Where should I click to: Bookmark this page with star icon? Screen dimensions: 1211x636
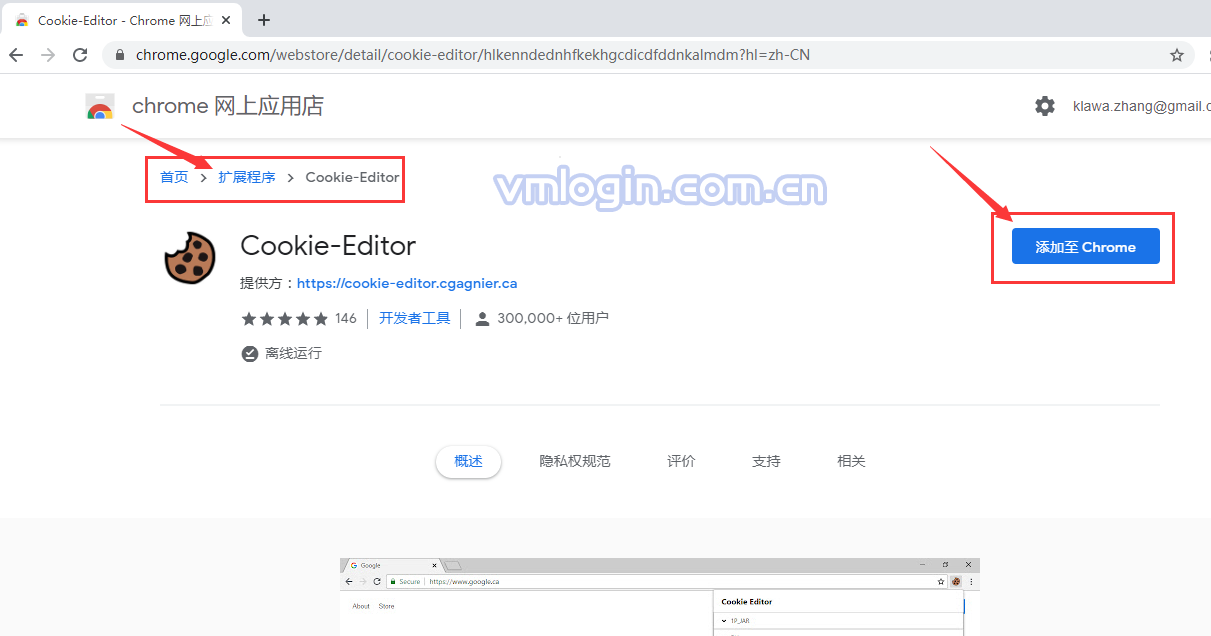click(x=1177, y=55)
